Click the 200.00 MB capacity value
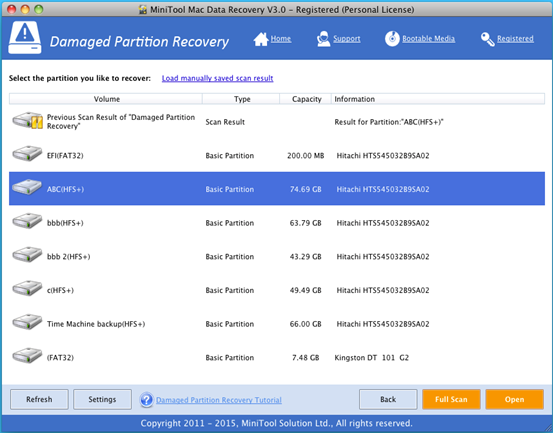The image size is (553, 433). point(305,155)
